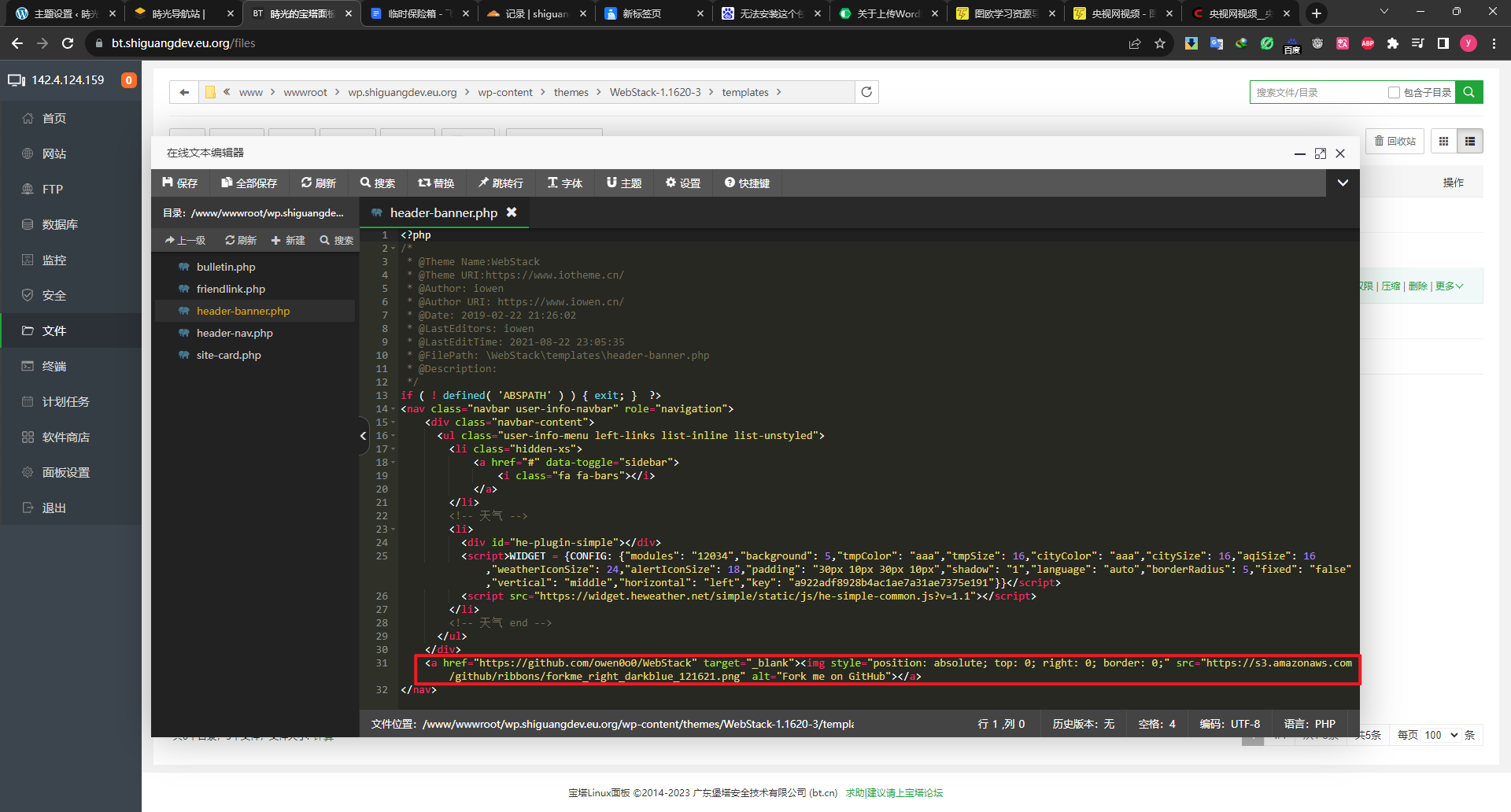Reload the browser page

pos(68,43)
